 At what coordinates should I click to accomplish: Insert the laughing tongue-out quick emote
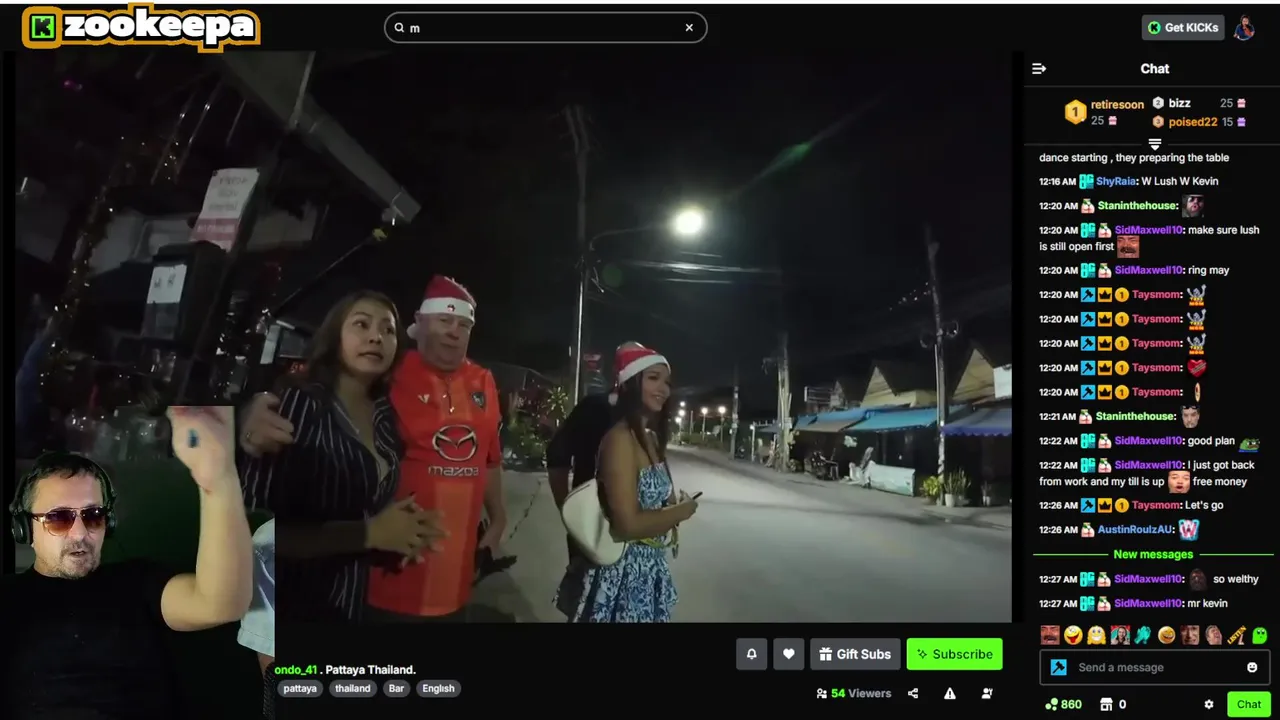1073,635
